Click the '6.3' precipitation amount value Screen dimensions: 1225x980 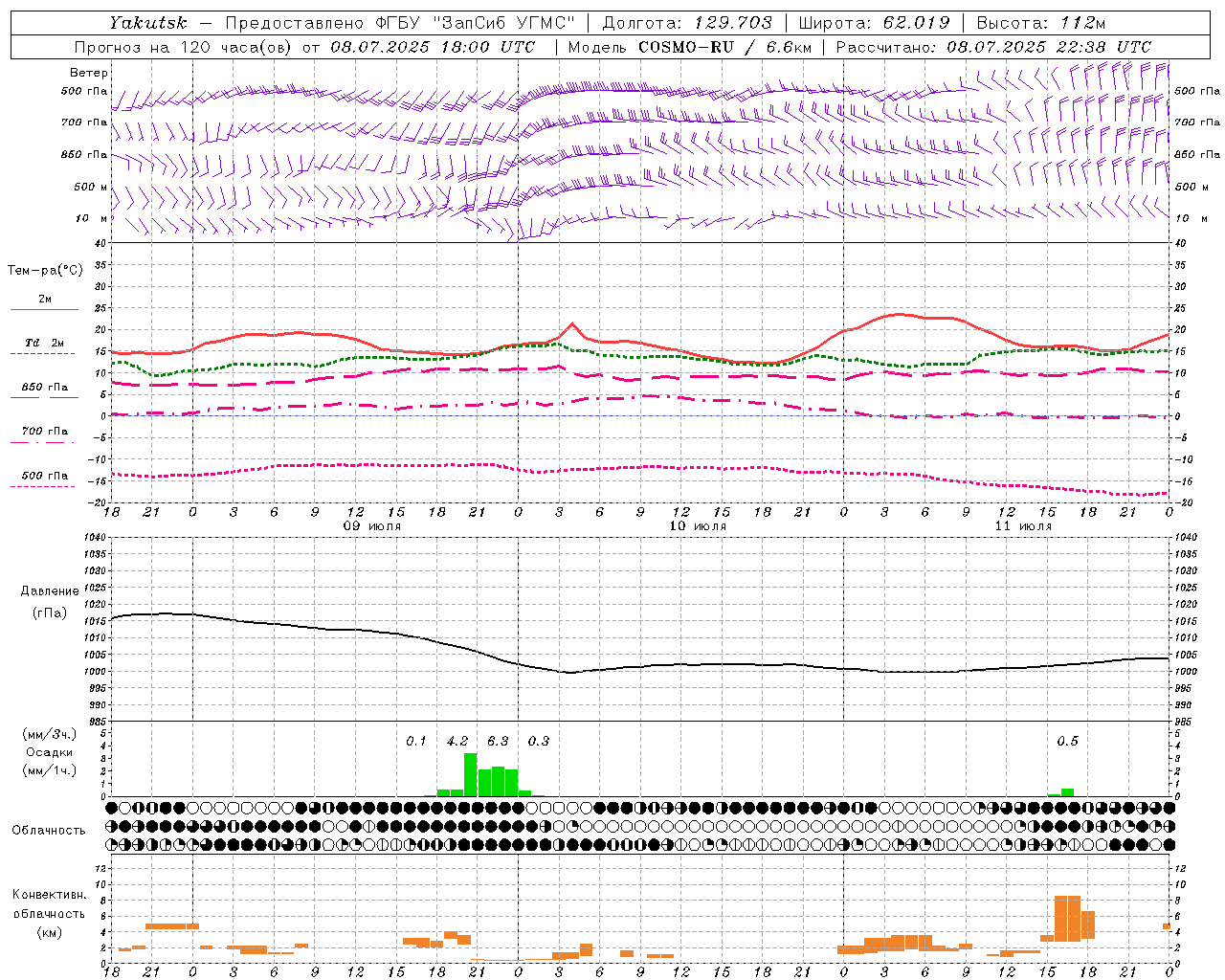click(x=498, y=742)
